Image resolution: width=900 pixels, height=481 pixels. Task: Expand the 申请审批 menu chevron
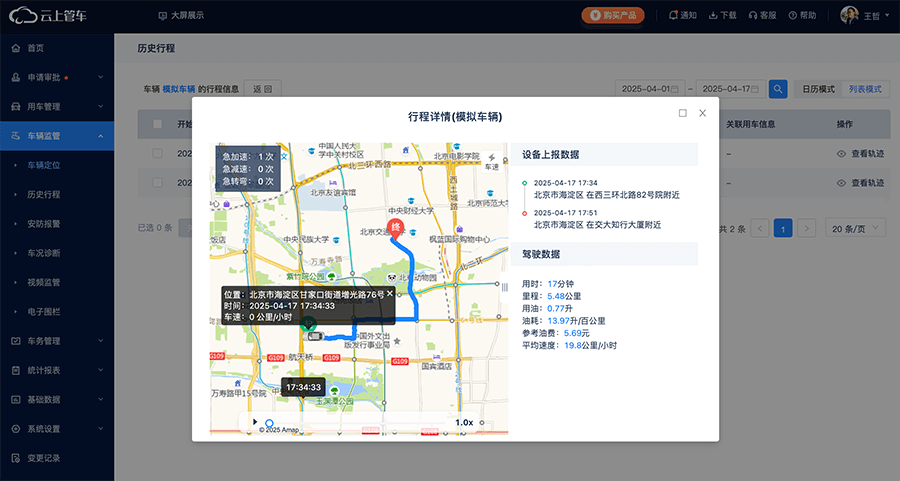click(x=100, y=77)
